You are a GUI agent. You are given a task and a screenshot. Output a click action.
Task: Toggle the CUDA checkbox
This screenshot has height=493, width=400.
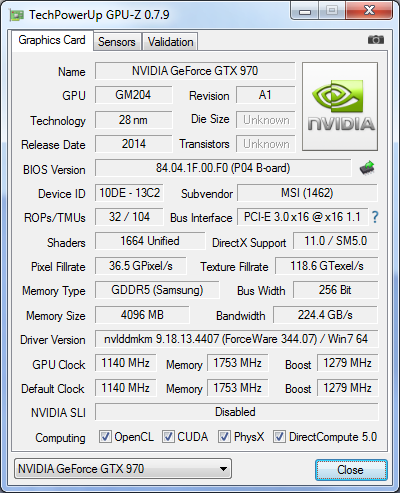168,437
